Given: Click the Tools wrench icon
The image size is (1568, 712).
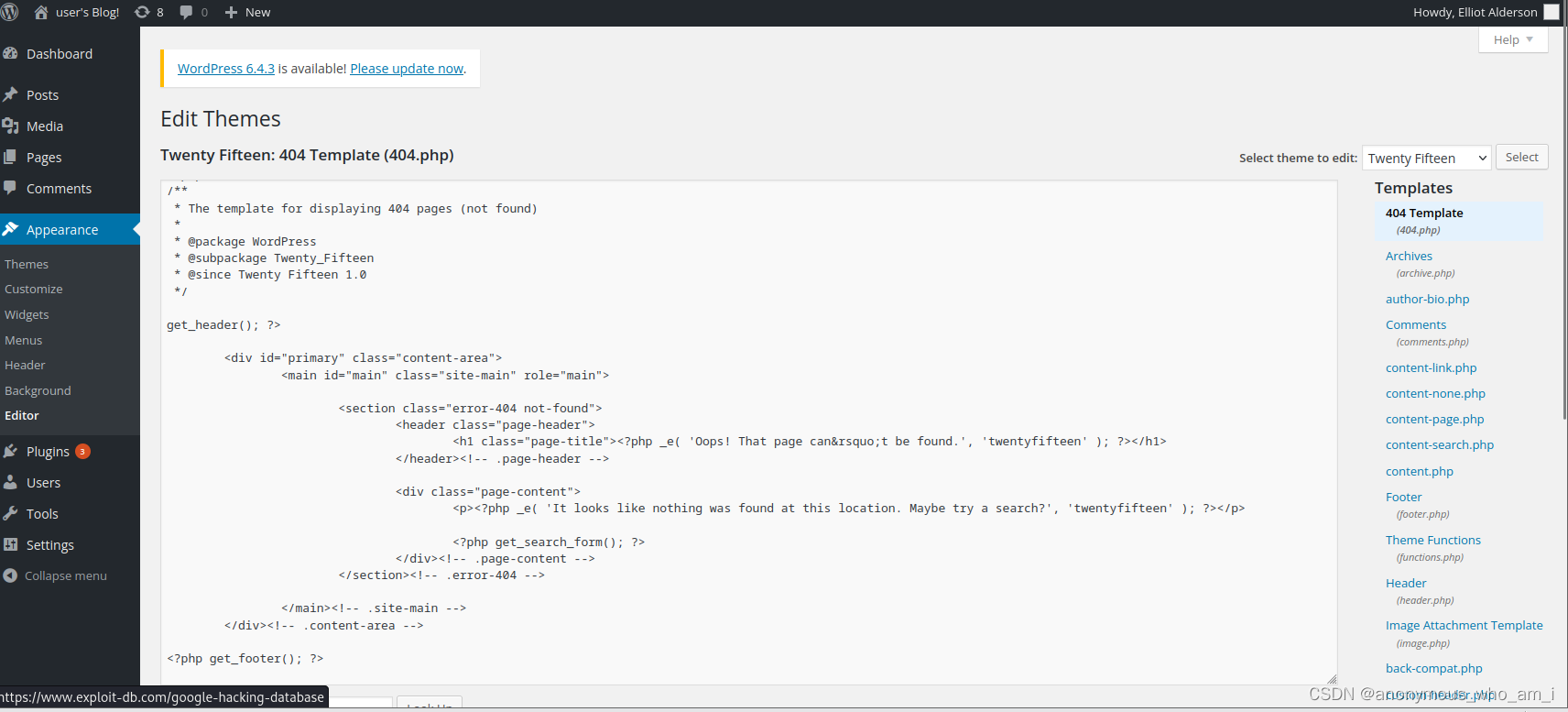Looking at the screenshot, I should point(10,513).
